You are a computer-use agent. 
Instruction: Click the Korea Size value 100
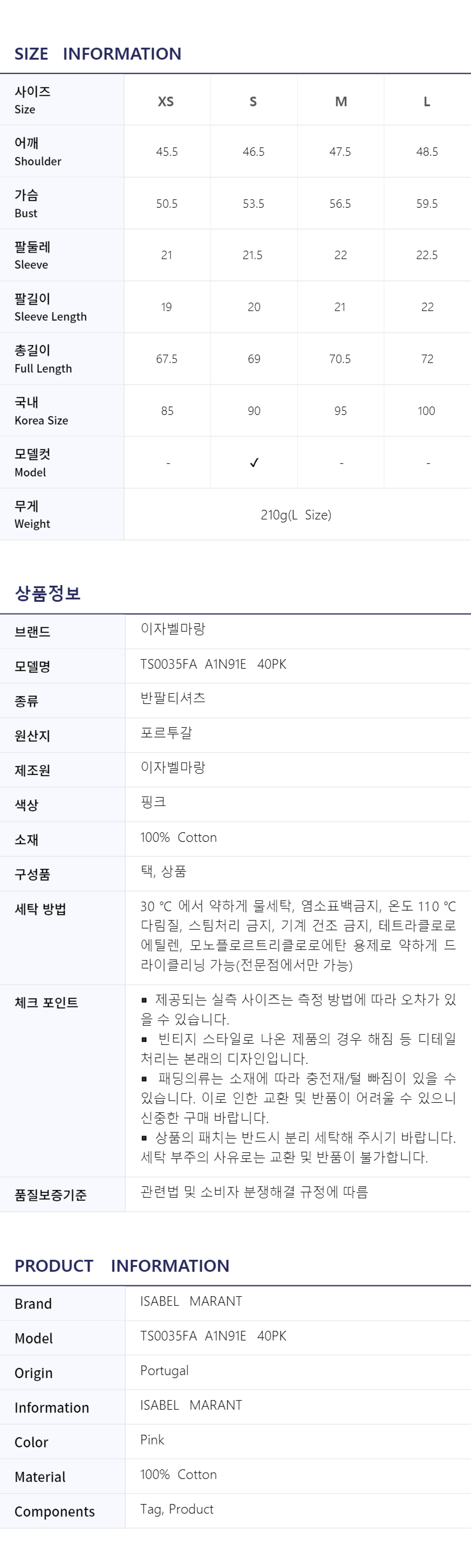[427, 411]
